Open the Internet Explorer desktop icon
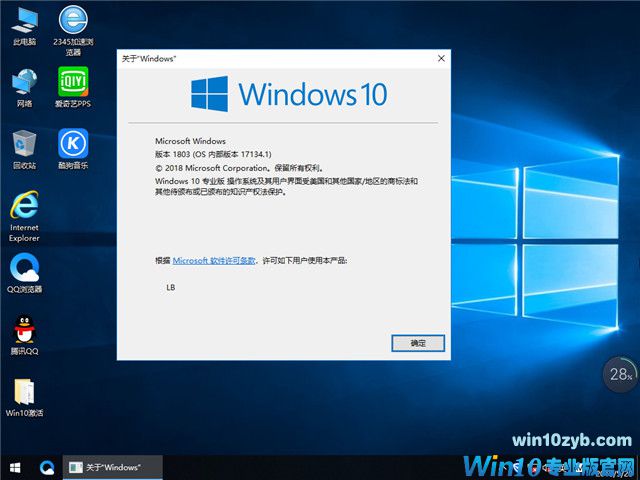This screenshot has width=640, height=480. pos(24,216)
